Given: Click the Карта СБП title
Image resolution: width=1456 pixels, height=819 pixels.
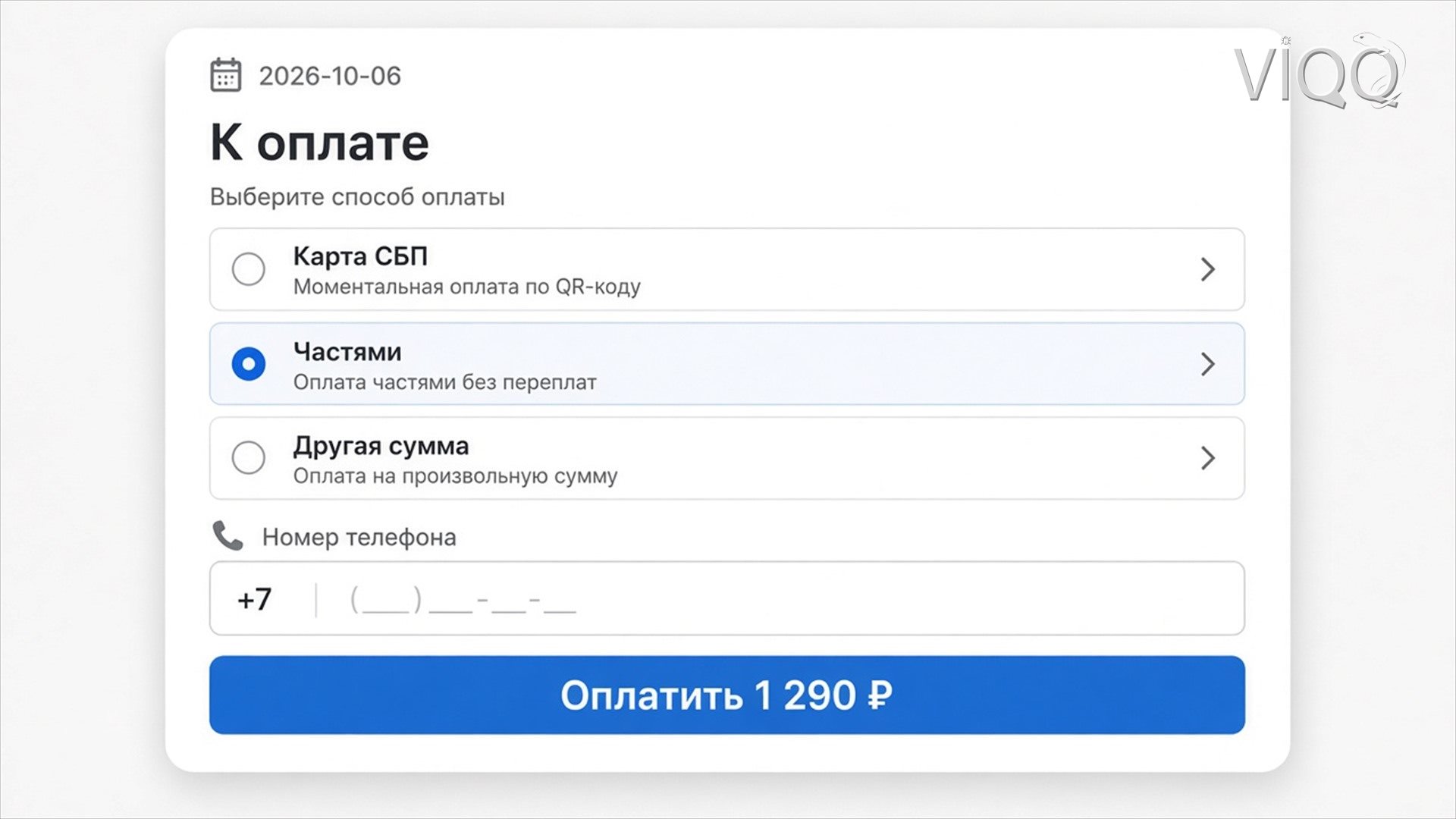Looking at the screenshot, I should point(360,256).
